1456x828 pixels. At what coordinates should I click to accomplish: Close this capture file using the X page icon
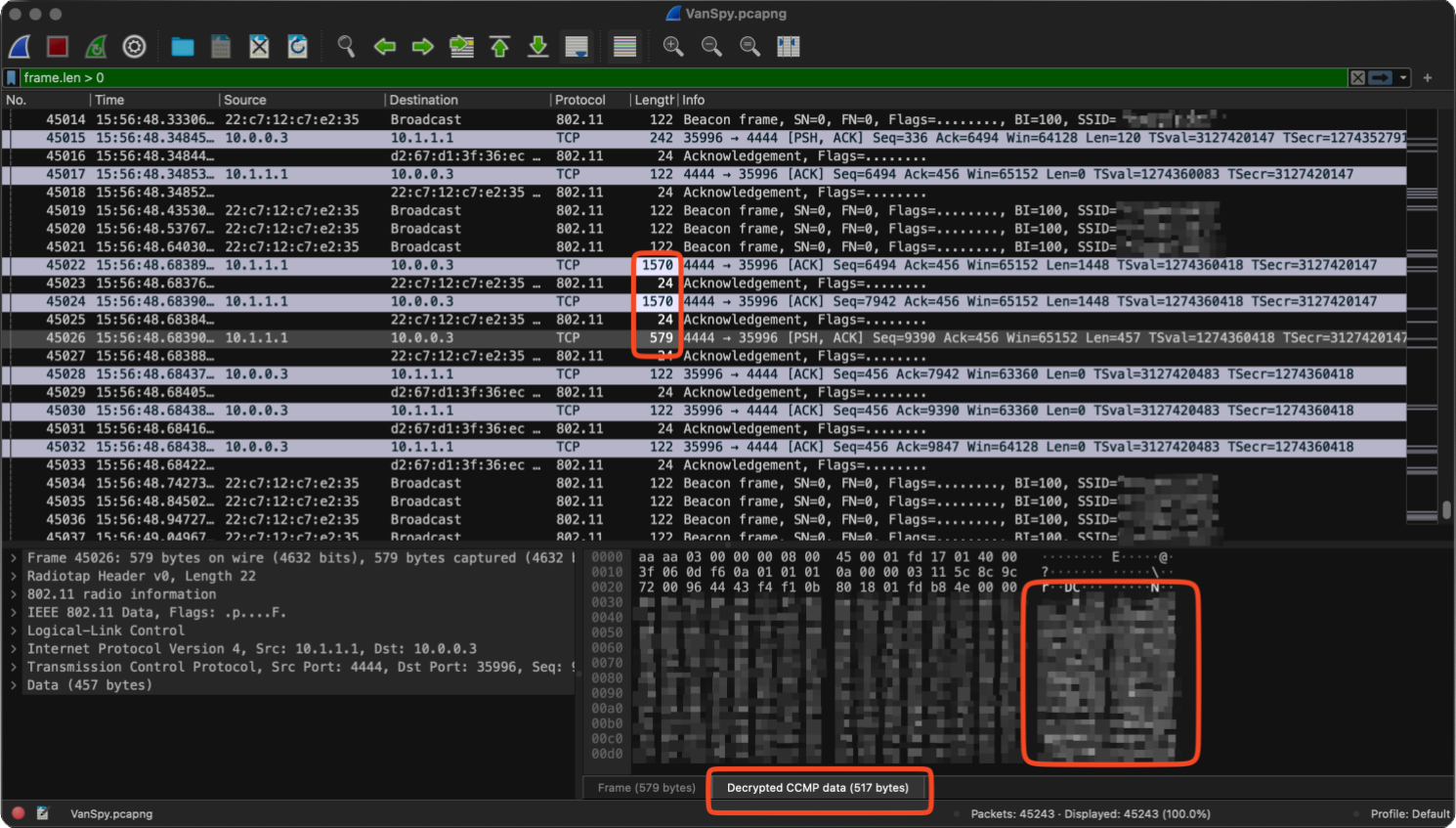(x=259, y=46)
